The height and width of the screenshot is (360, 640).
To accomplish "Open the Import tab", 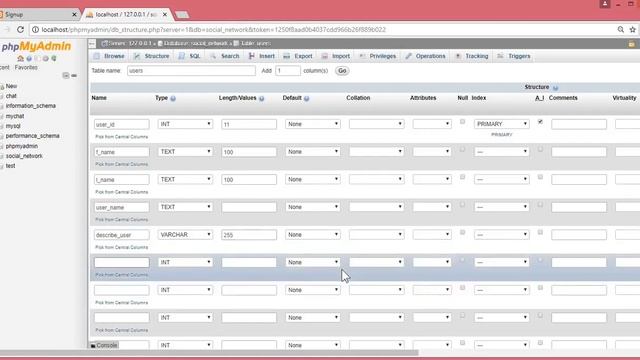I will point(336,56).
